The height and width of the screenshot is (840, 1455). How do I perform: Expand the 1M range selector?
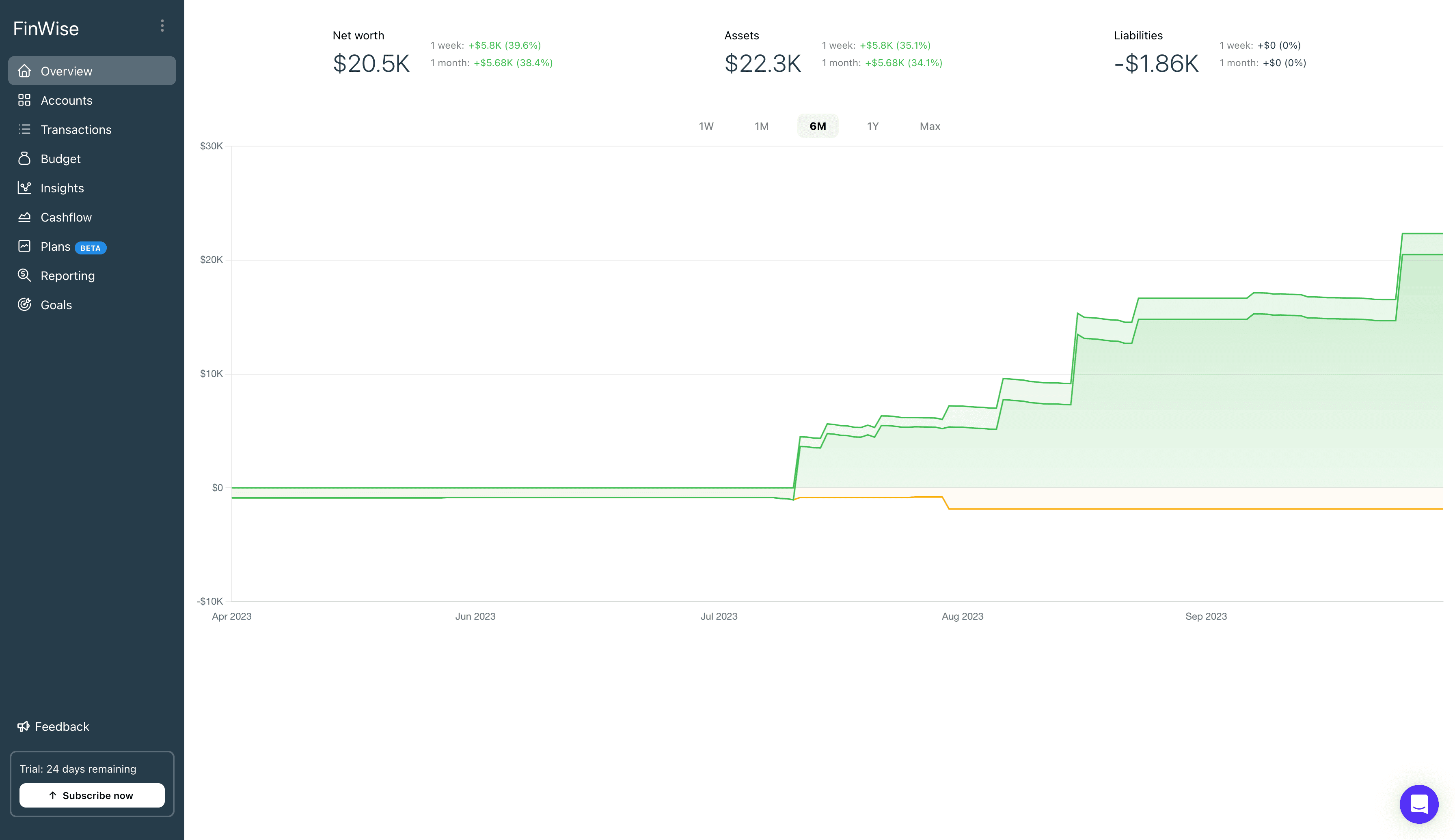761,126
